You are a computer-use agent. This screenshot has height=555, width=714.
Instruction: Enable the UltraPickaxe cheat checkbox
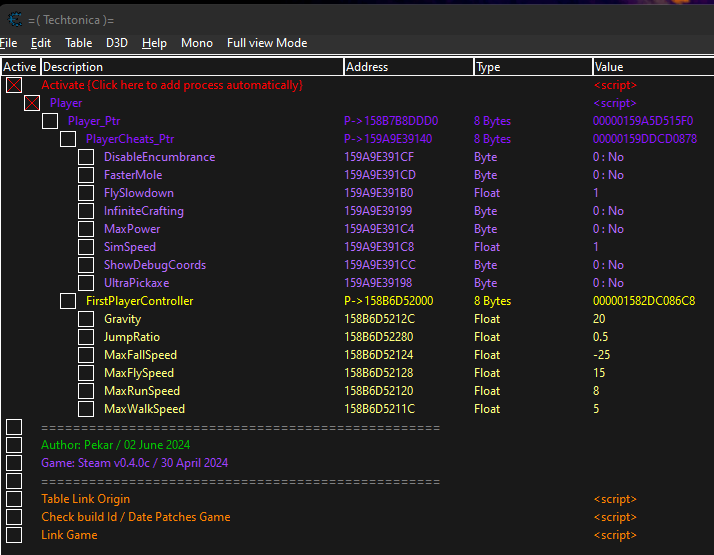tap(86, 283)
